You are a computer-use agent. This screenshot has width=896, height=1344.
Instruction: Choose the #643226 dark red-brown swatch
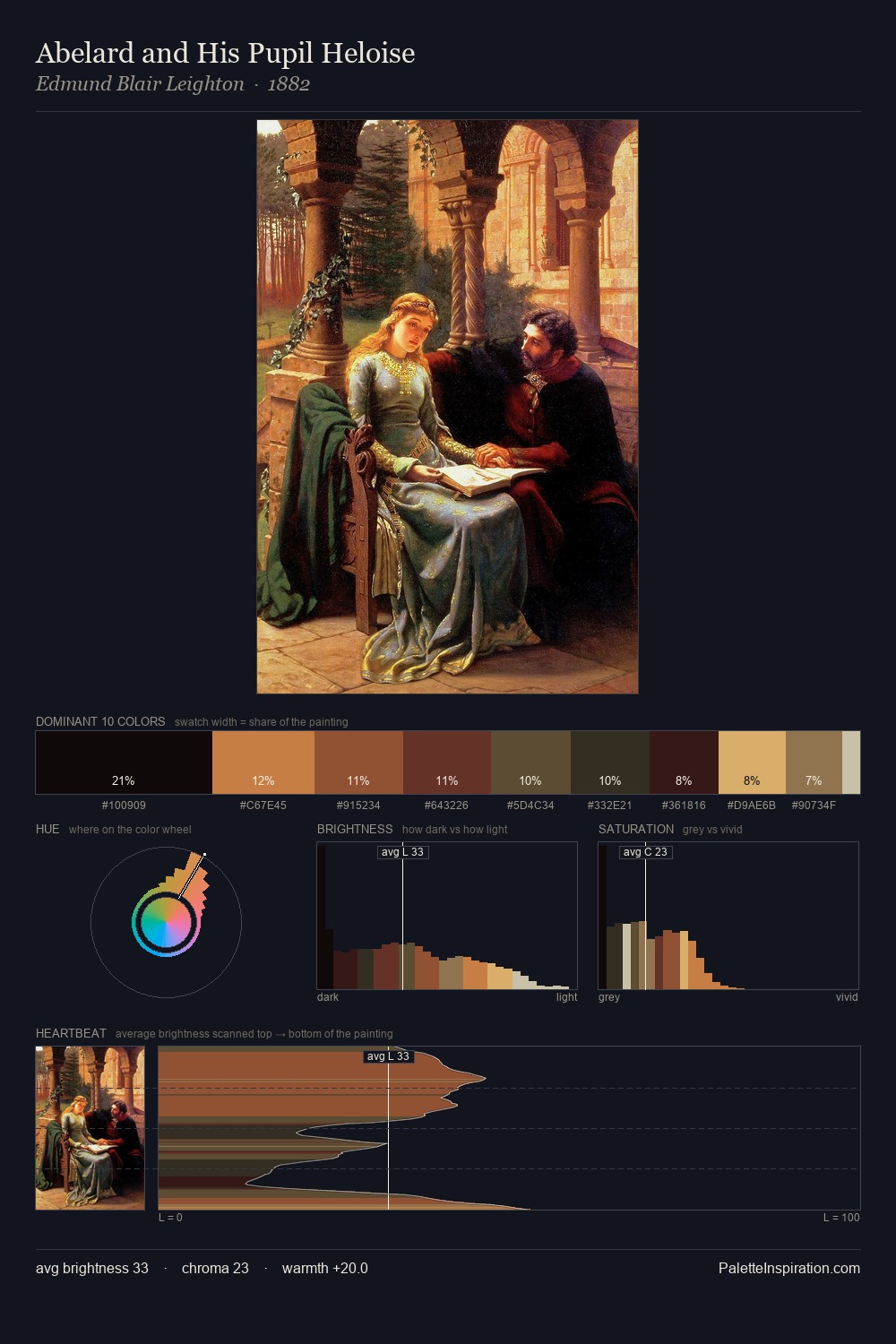tap(447, 762)
